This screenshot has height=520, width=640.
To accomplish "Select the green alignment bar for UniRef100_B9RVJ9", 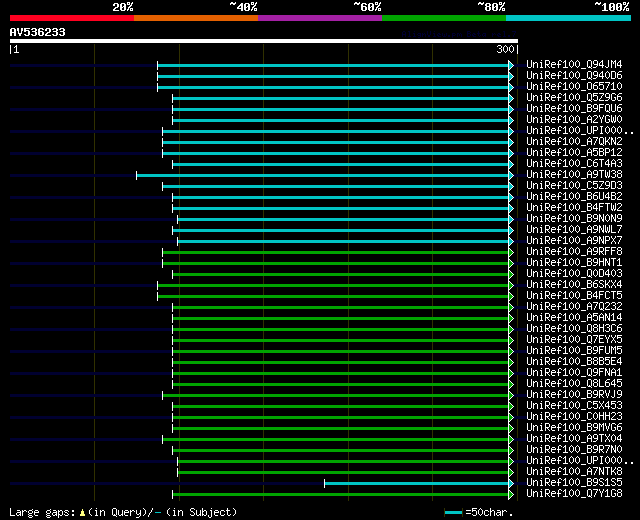I will pos(336,396).
